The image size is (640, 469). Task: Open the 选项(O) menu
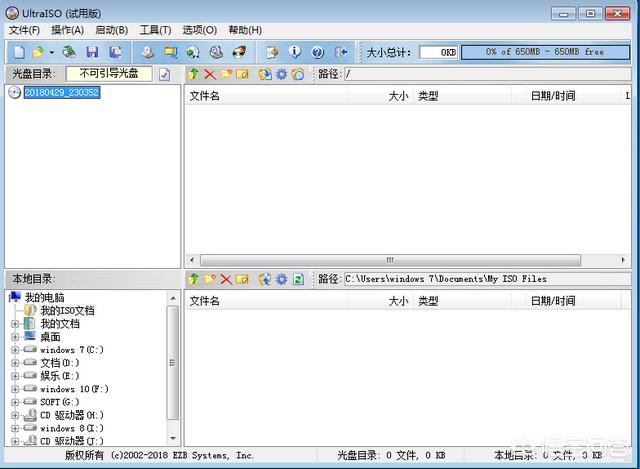[x=200, y=30]
